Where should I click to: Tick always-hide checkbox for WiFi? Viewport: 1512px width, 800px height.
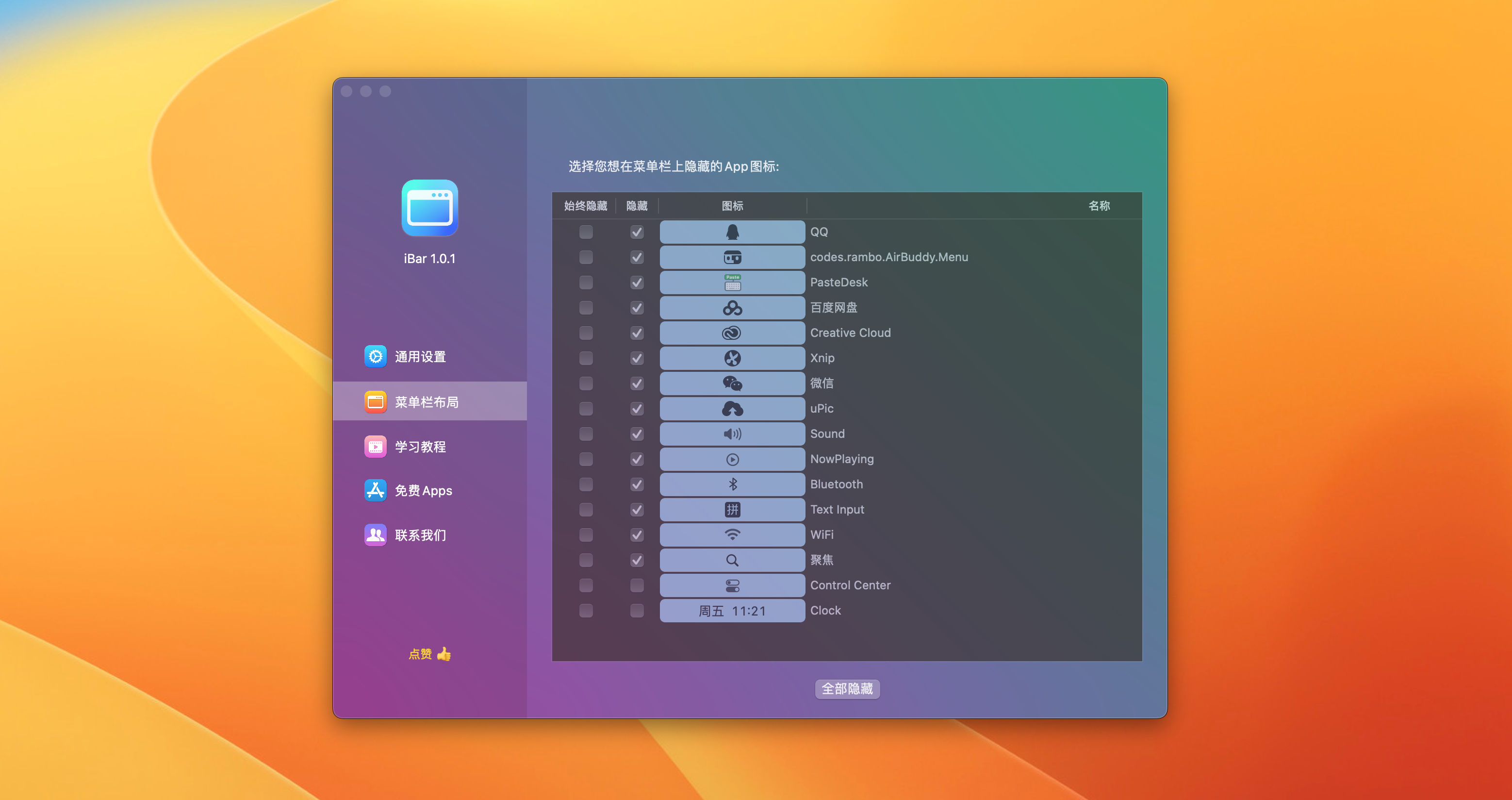click(586, 535)
